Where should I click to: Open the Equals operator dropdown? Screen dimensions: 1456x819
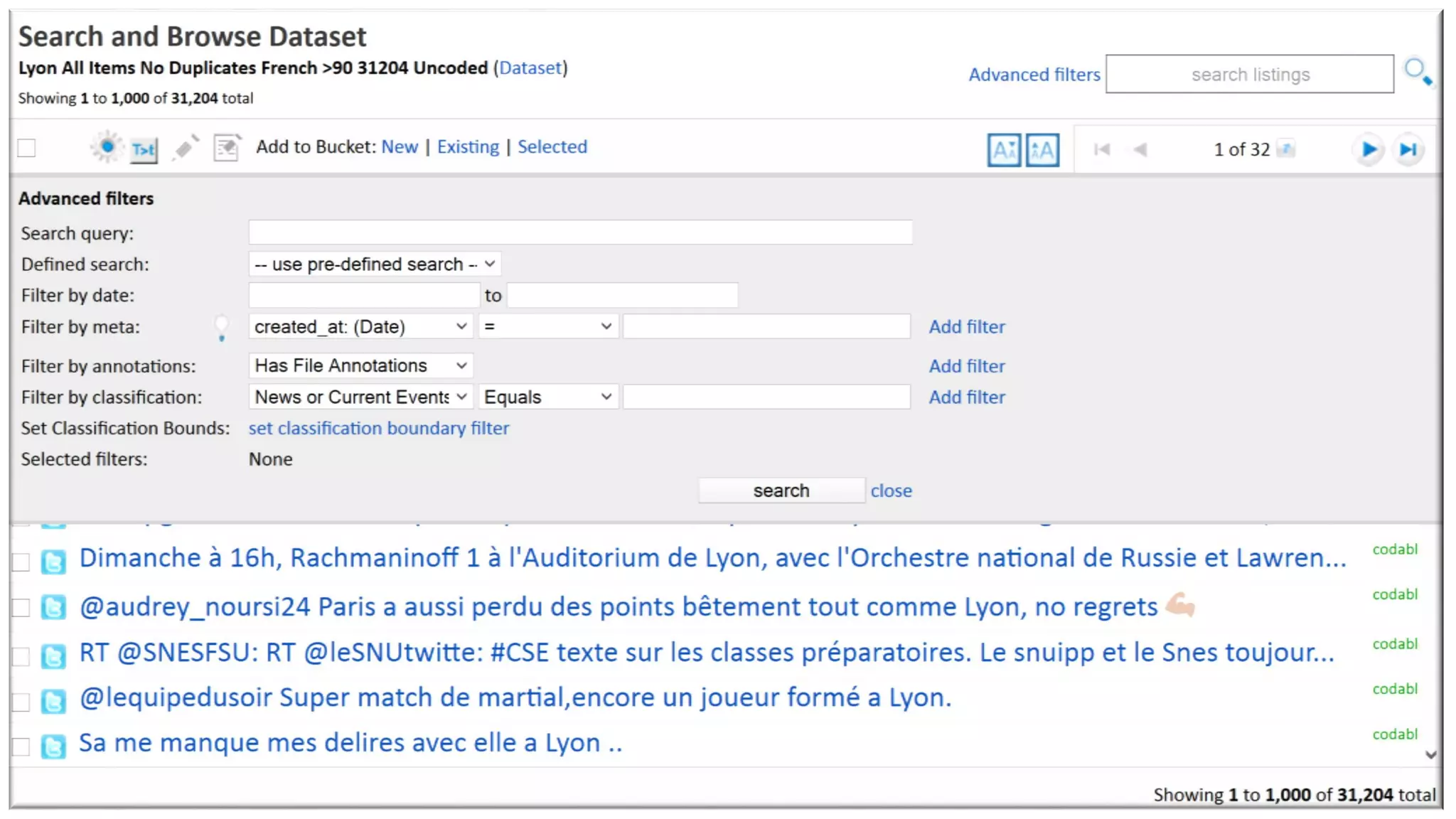point(548,397)
